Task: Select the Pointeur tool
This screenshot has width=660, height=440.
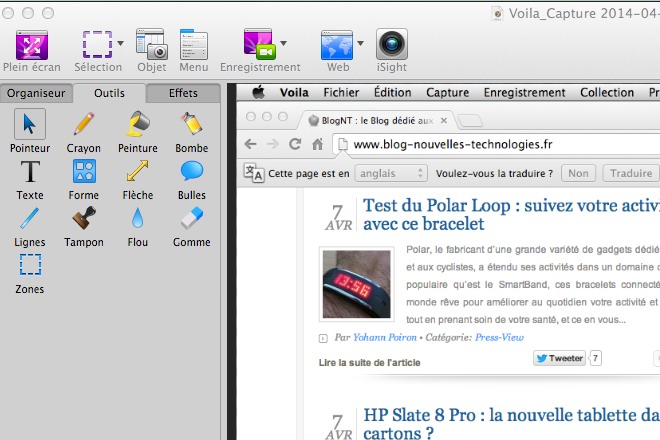Action: point(30,124)
